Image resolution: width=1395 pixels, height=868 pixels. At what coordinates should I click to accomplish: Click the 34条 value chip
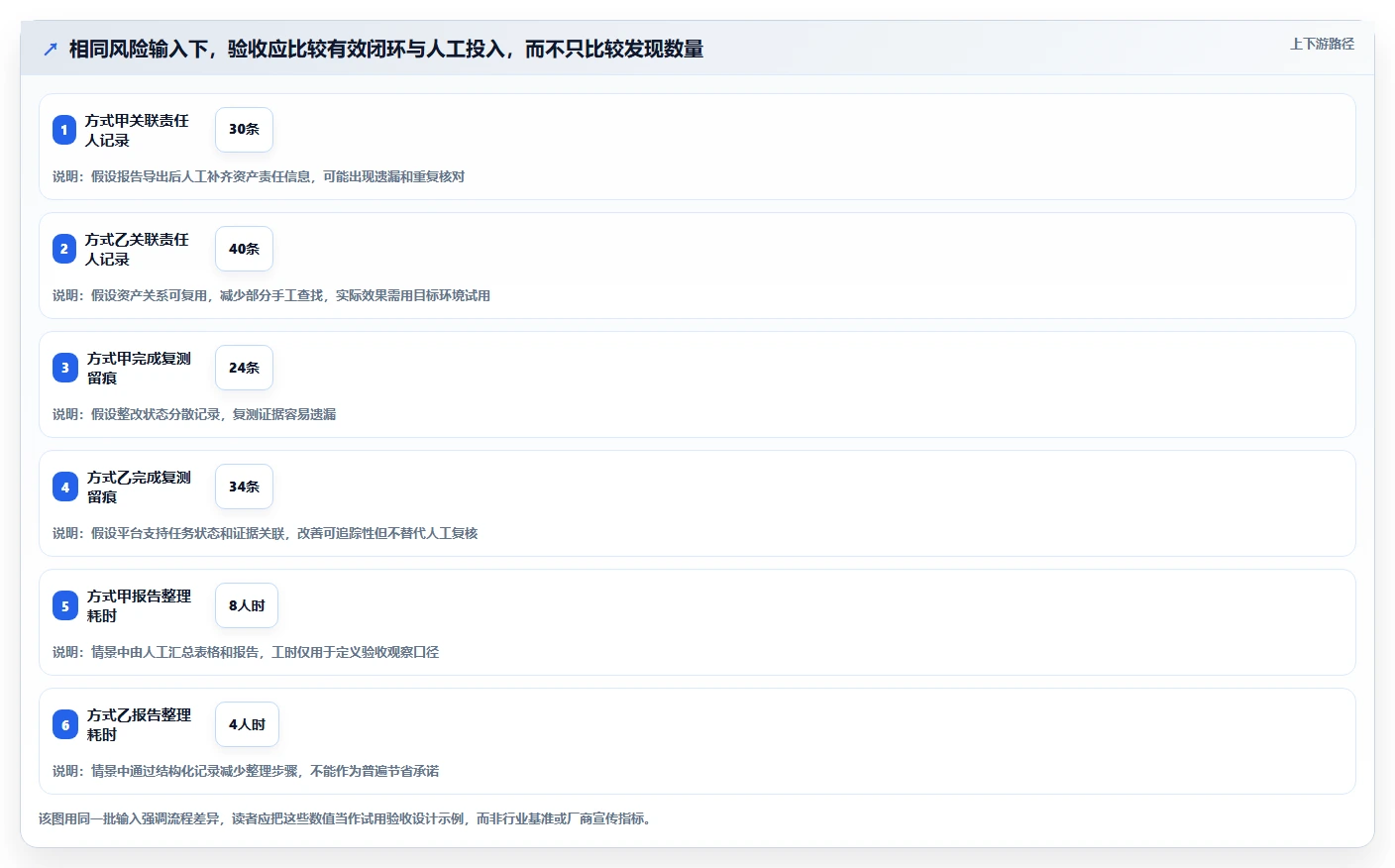pyautogui.click(x=244, y=487)
